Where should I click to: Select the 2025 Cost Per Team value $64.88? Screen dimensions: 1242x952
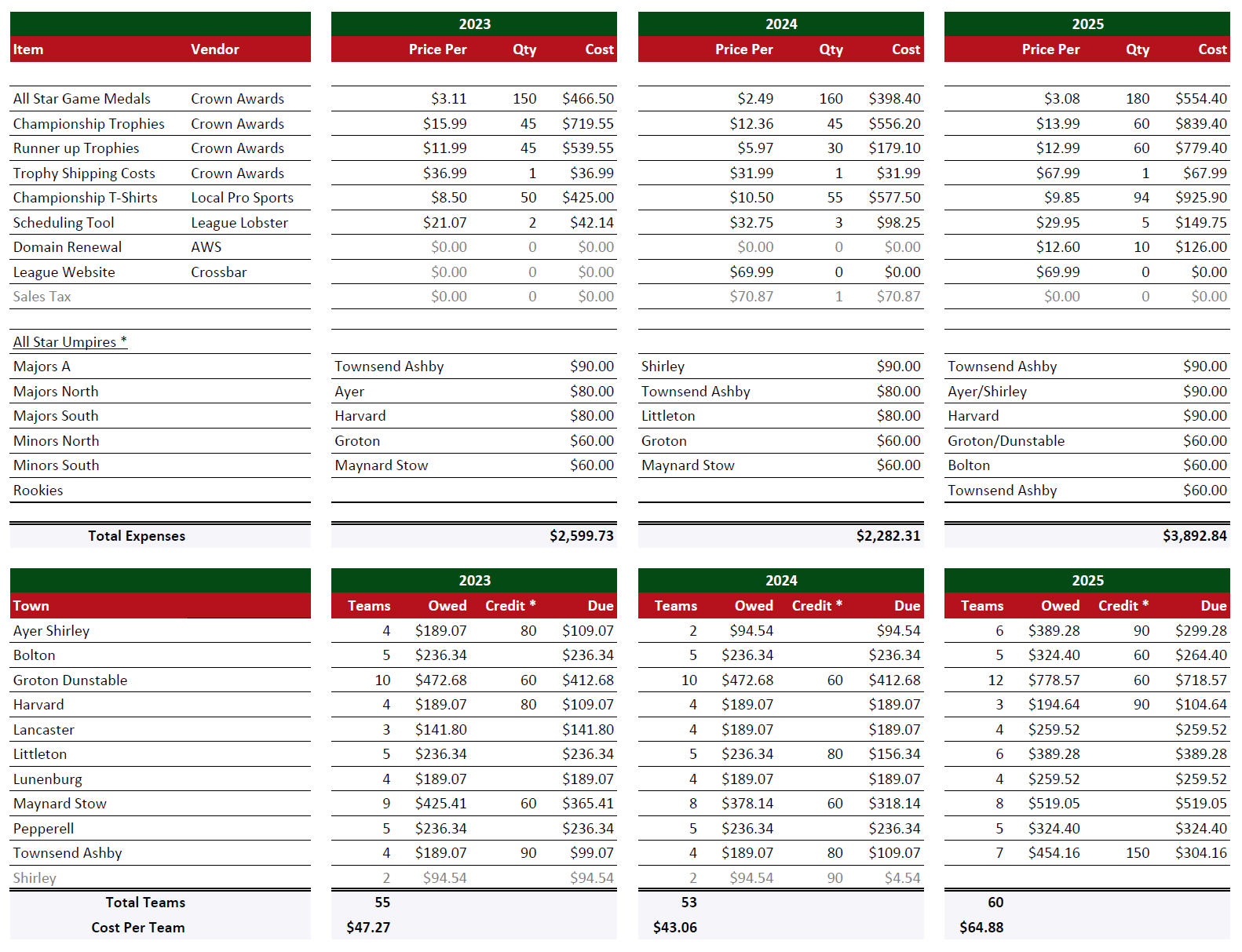click(x=981, y=928)
